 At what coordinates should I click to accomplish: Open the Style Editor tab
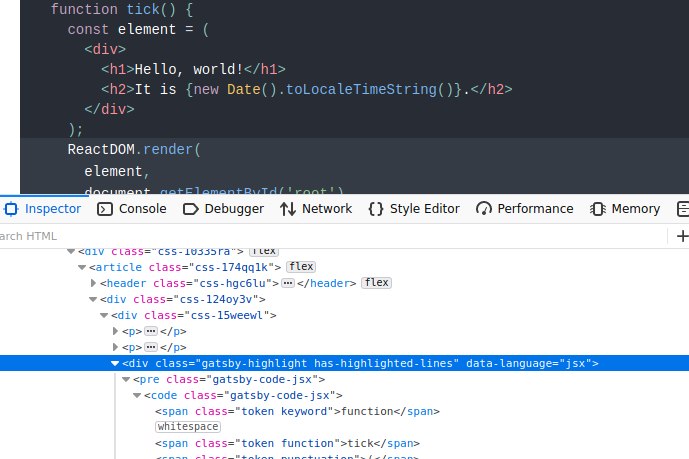click(x=414, y=209)
